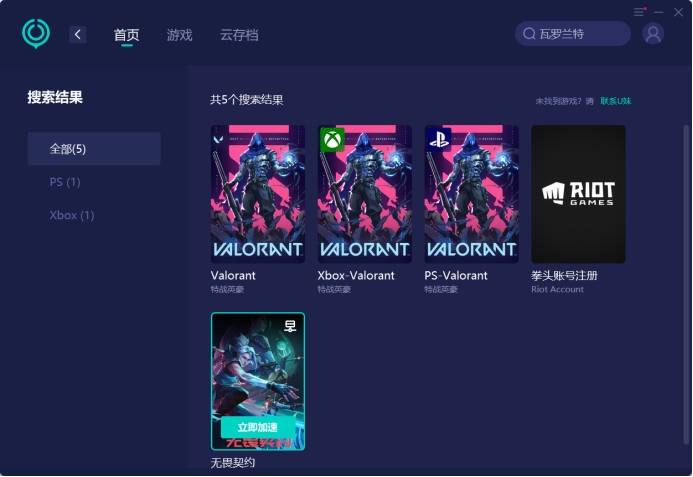
Task: Open the PS-Valorant game cover
Action: point(472,194)
